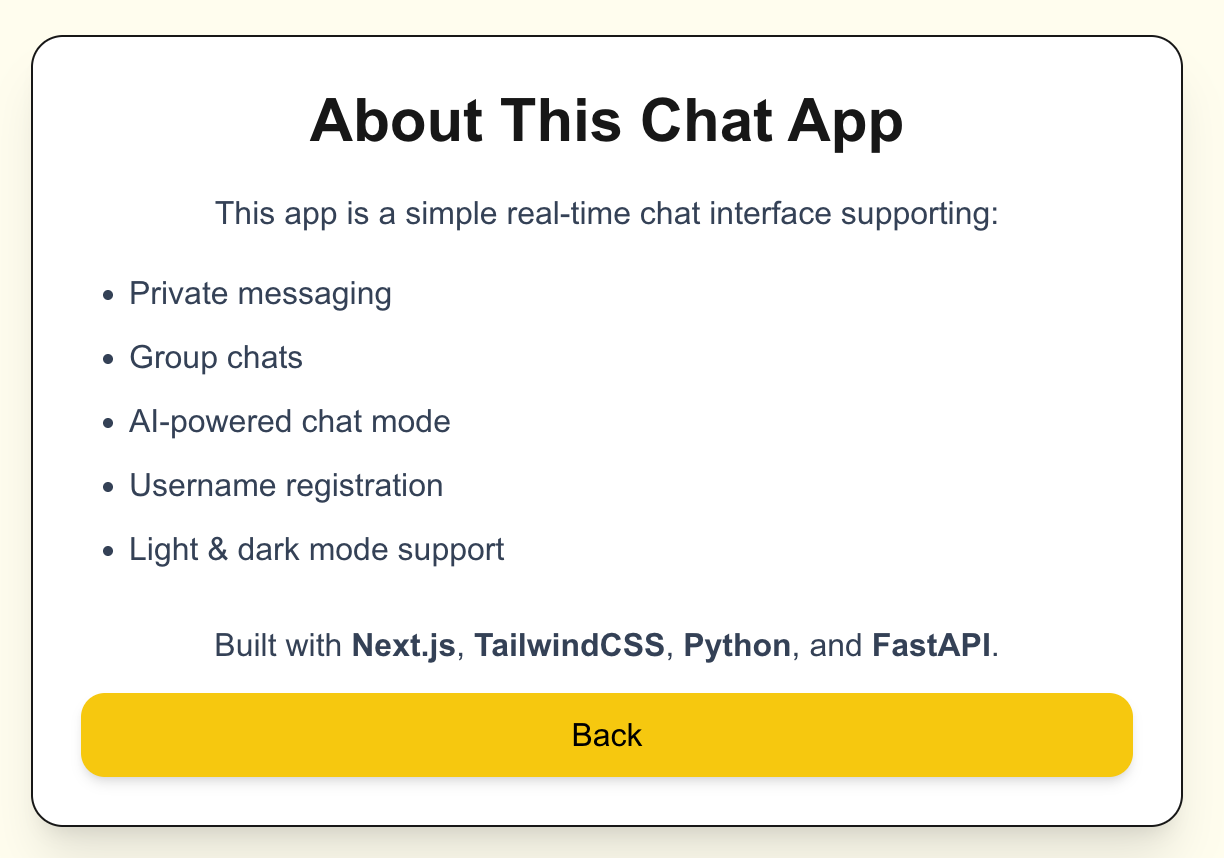This screenshot has width=1224, height=858.
Task: Click the TailwindCSS label
Action: [x=568, y=645]
